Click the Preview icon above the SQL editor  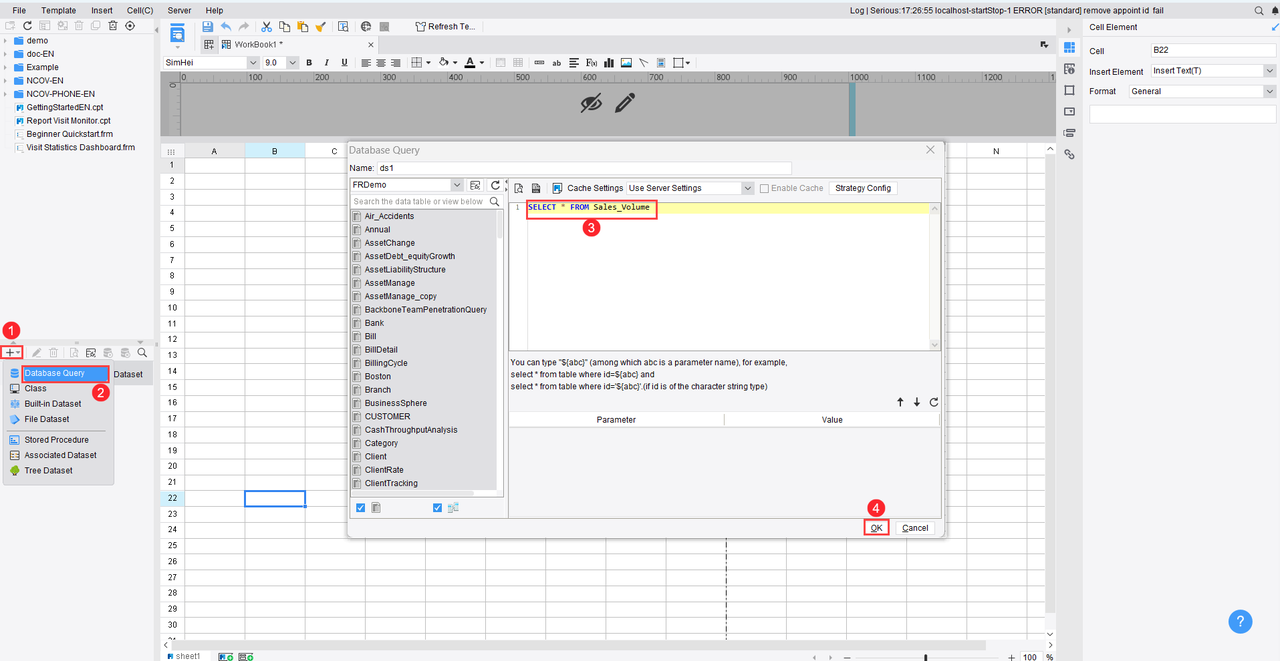(519, 188)
